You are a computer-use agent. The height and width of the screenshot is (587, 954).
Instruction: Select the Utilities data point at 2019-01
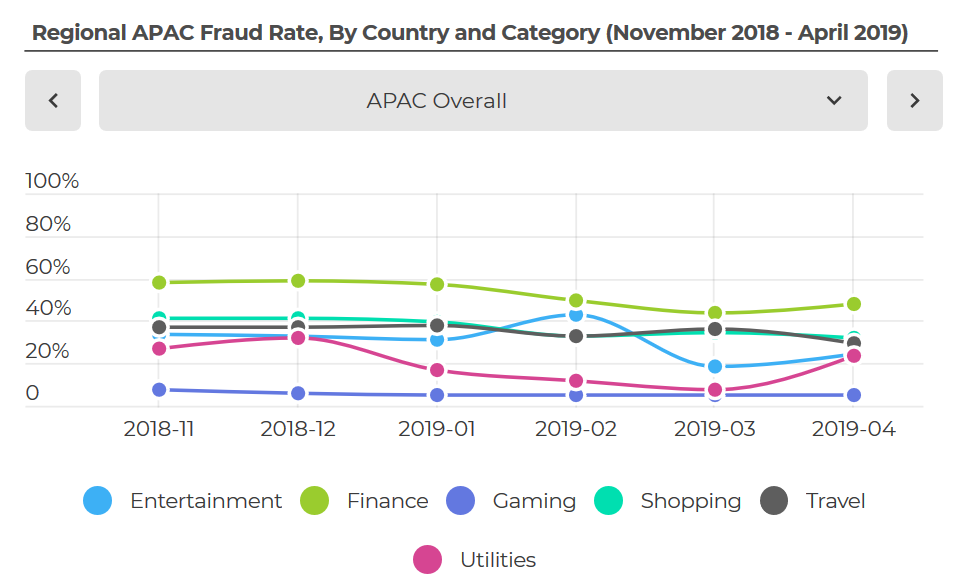[437, 370]
